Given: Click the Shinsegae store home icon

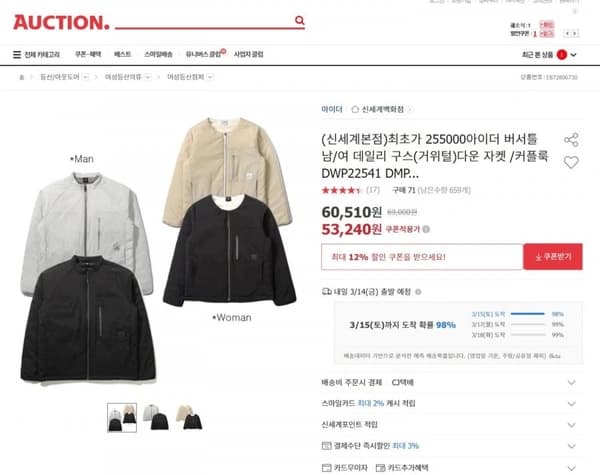Looking at the screenshot, I should 355,109.
